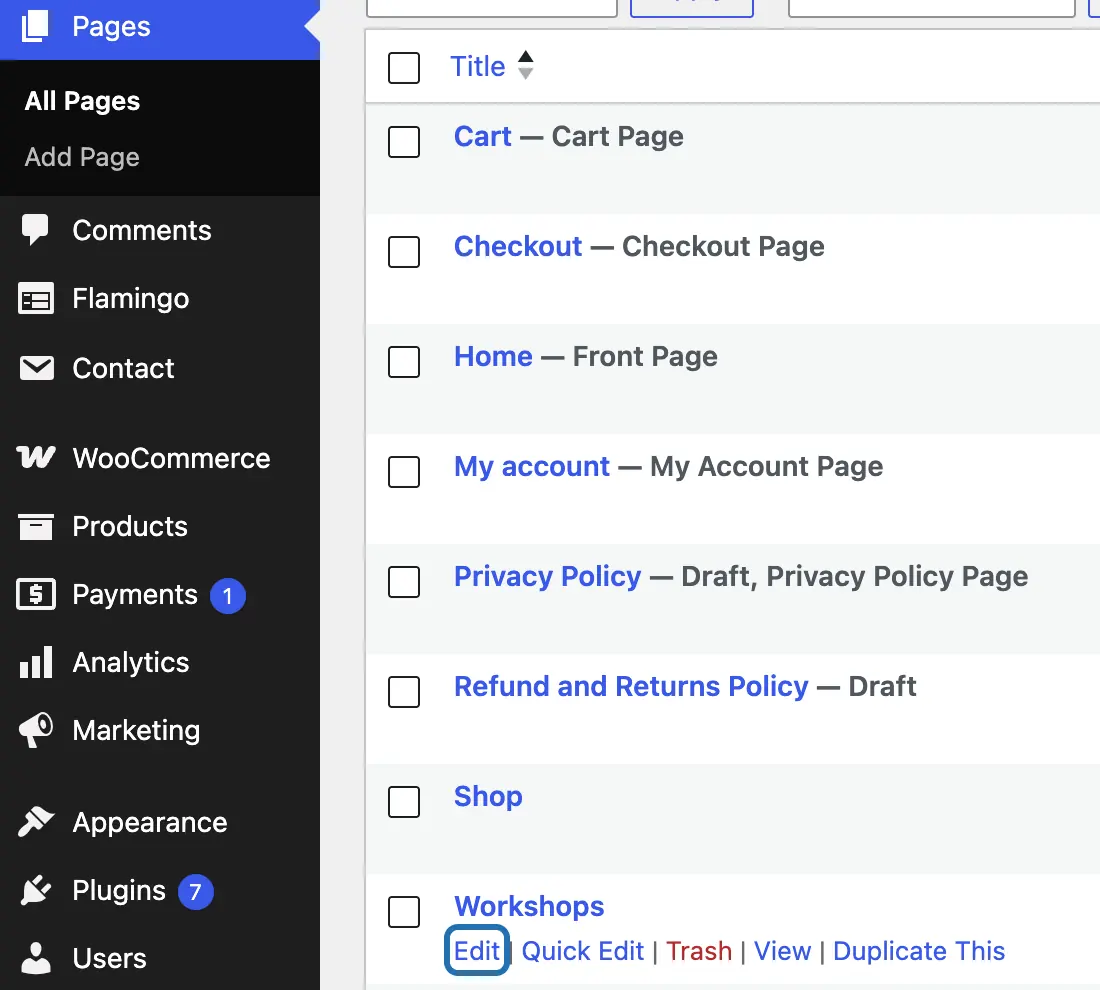The height and width of the screenshot is (990, 1100).
Task: Select the Workshops page checkbox
Action: click(404, 911)
